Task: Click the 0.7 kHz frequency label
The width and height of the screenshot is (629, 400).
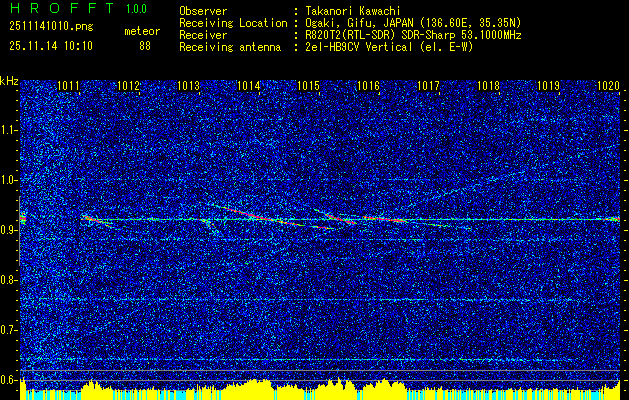Action: pyautogui.click(x=9, y=330)
